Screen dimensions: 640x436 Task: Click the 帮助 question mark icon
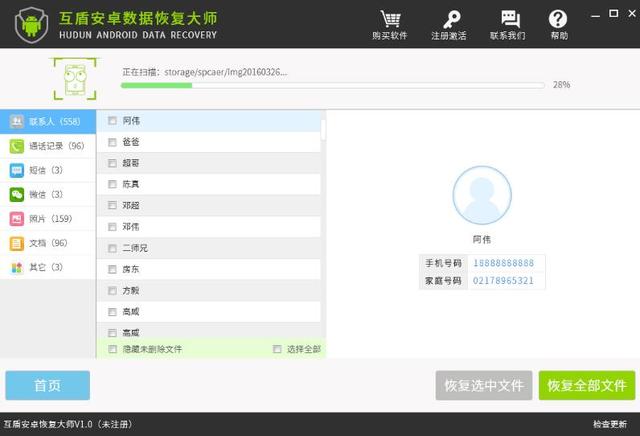point(558,19)
